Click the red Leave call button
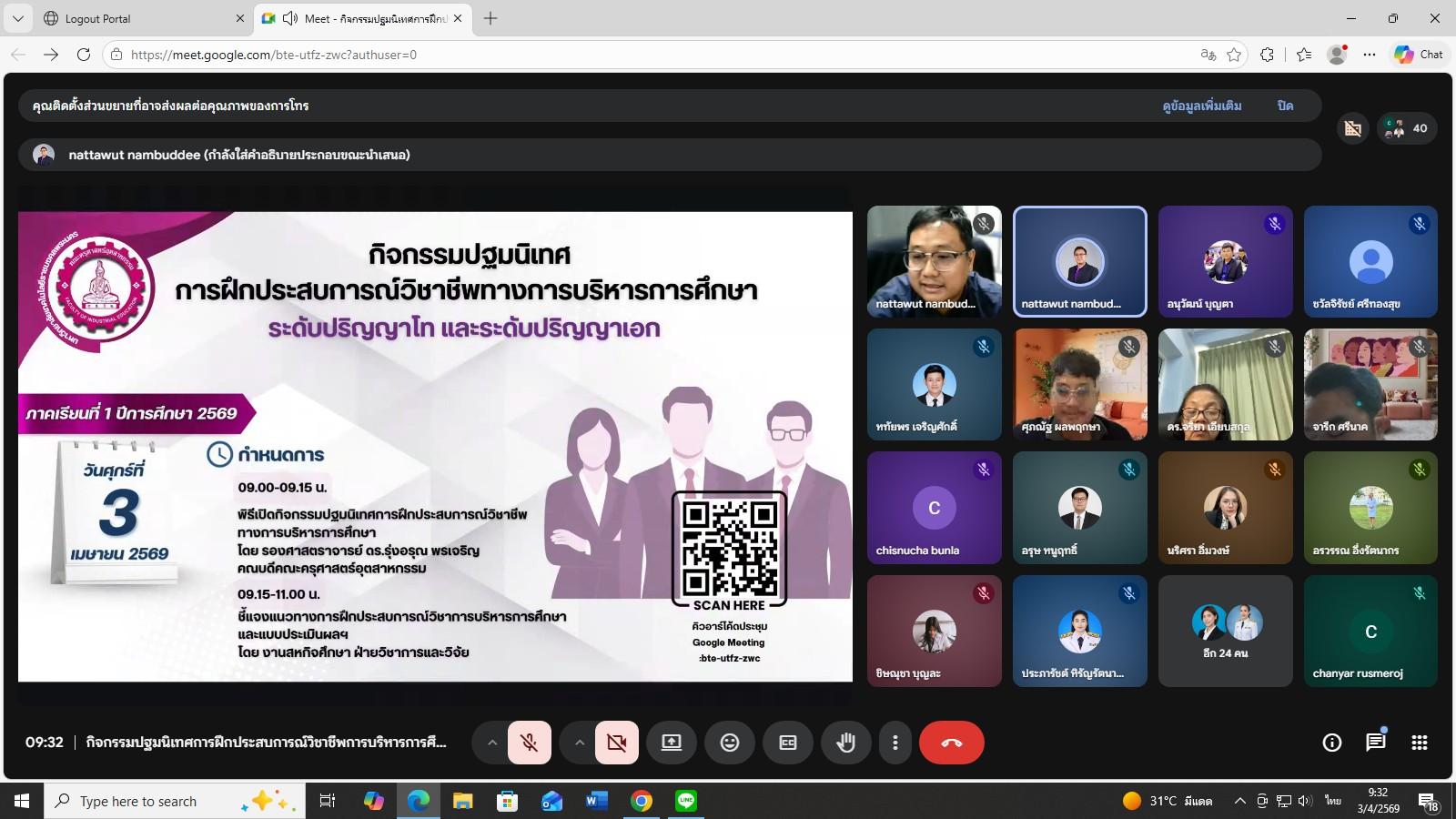 [951, 743]
